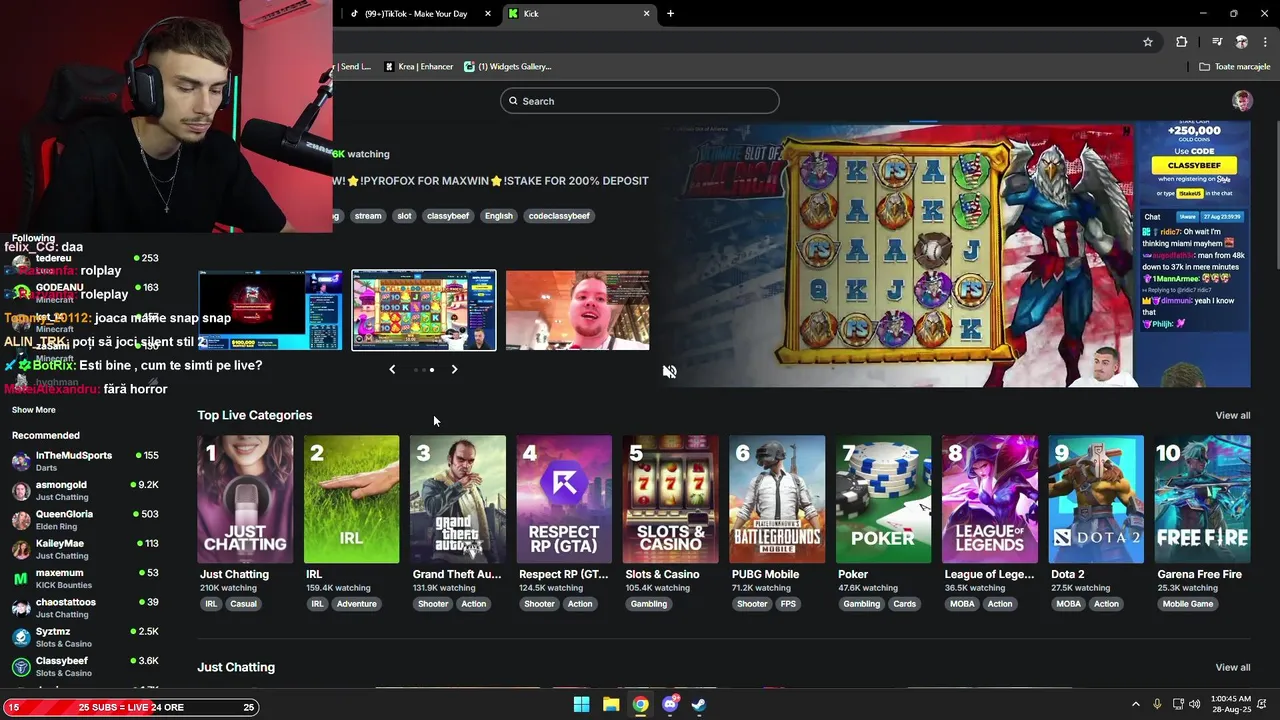The width and height of the screenshot is (1280, 720).
Task: Open a new browser tab
Action: (x=670, y=14)
